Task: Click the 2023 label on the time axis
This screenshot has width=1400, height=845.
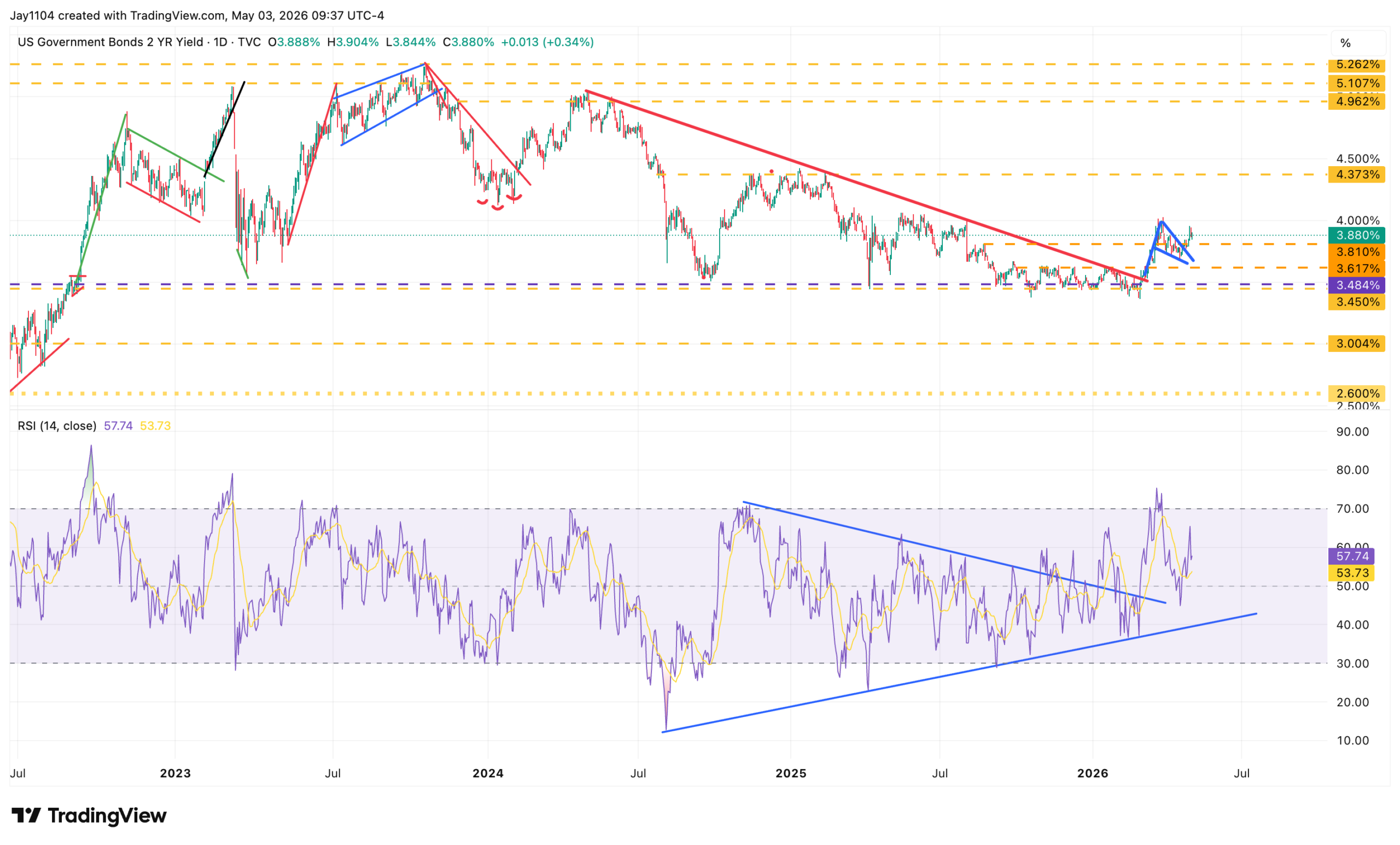Action: point(176,773)
